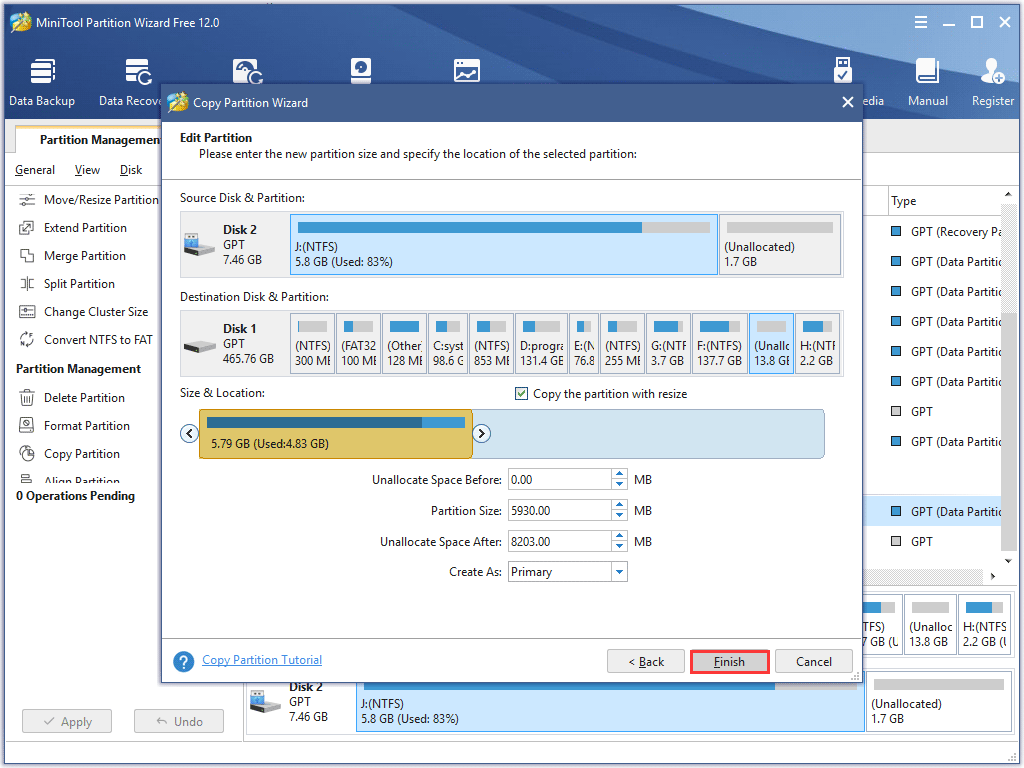
Task: Click the Apply button
Action: tap(67, 722)
